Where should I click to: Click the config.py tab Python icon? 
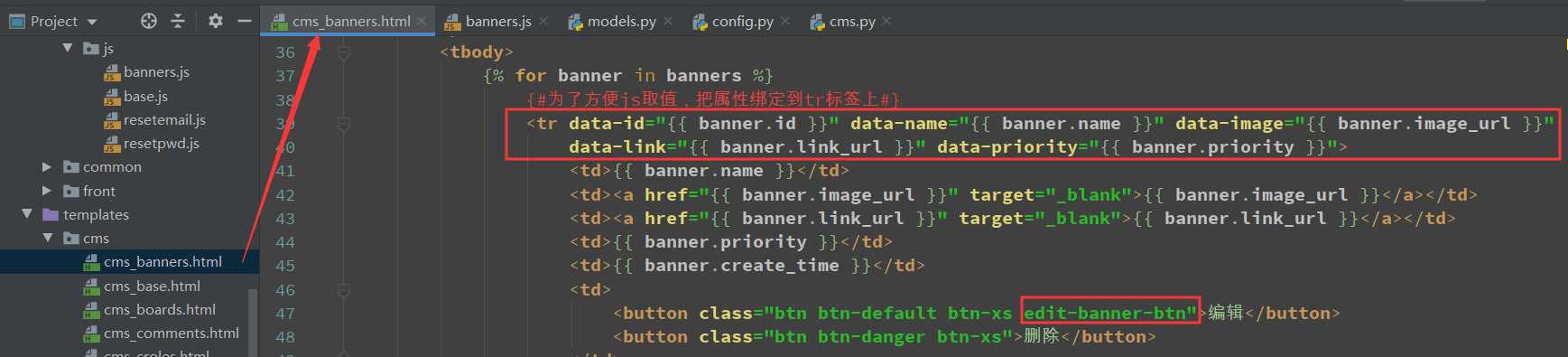tap(700, 22)
